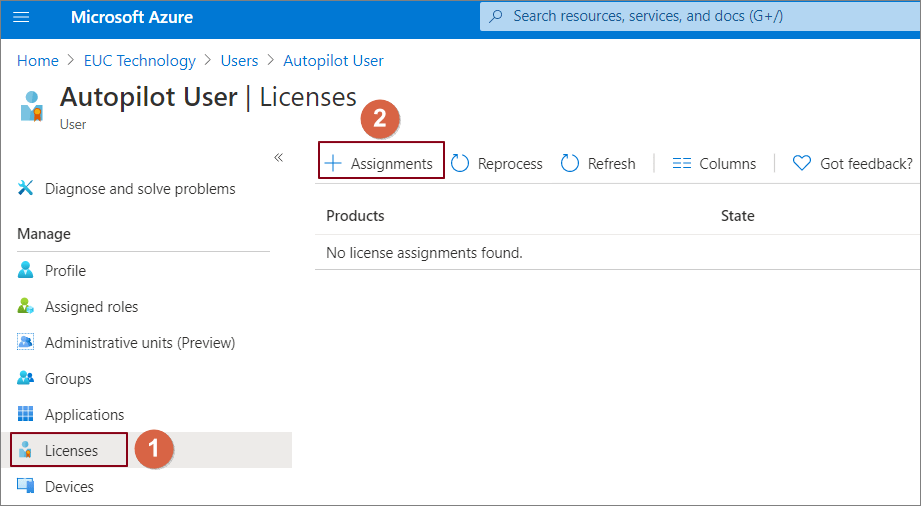
Task: Click Refresh button
Action: click(599, 163)
